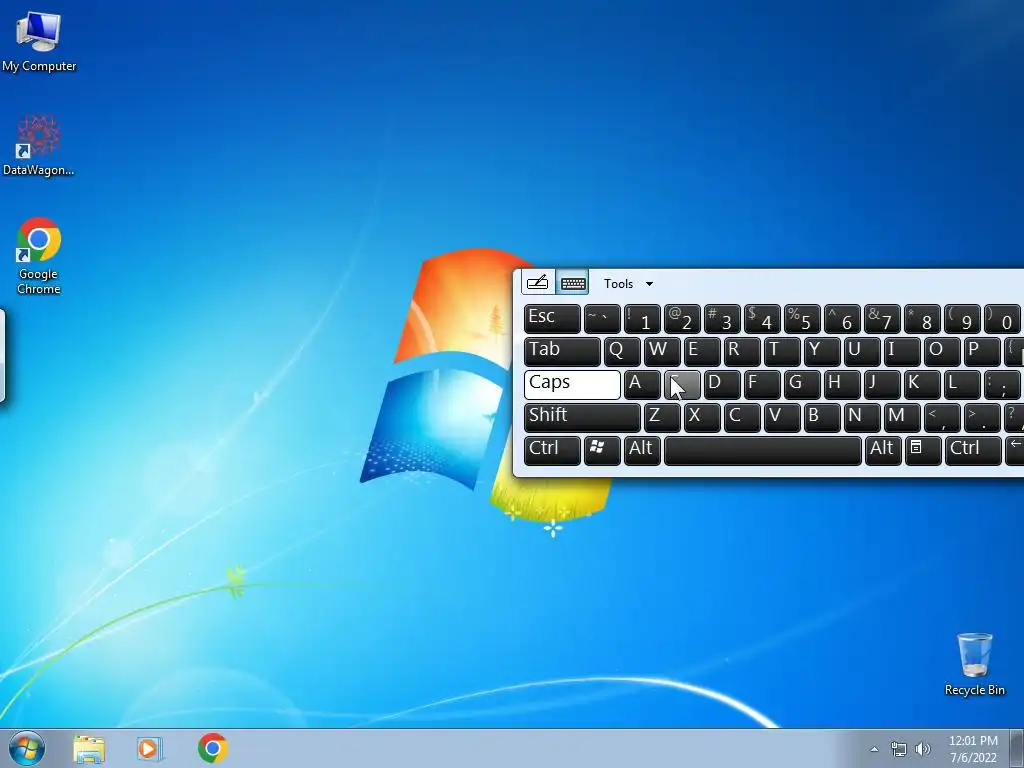The width and height of the screenshot is (1024, 768).
Task: Tap the R key
Action: tap(743, 351)
